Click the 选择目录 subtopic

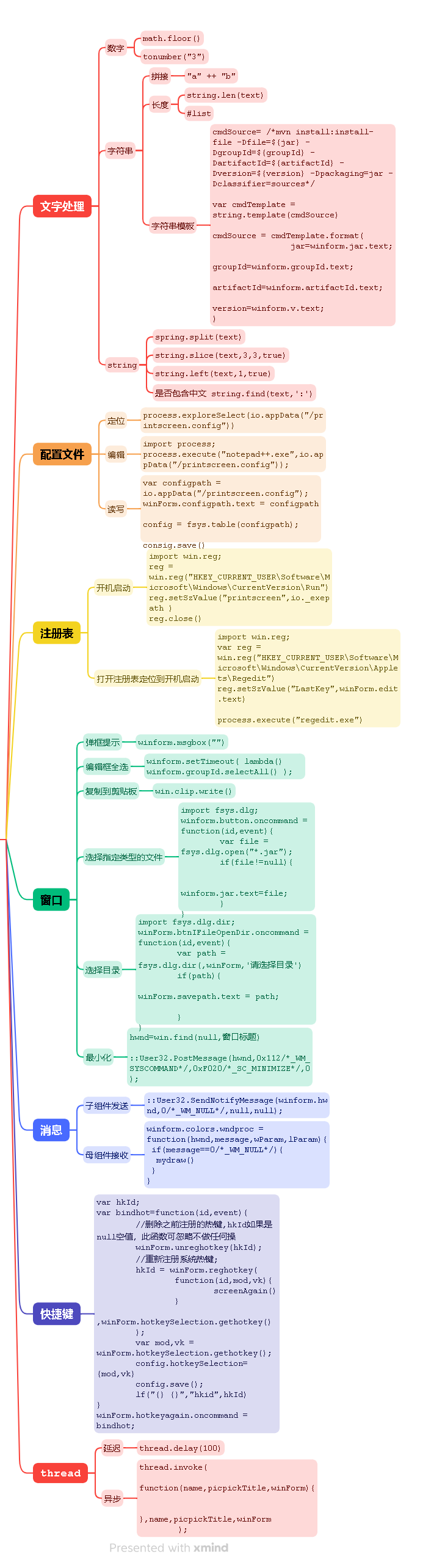click(x=103, y=970)
